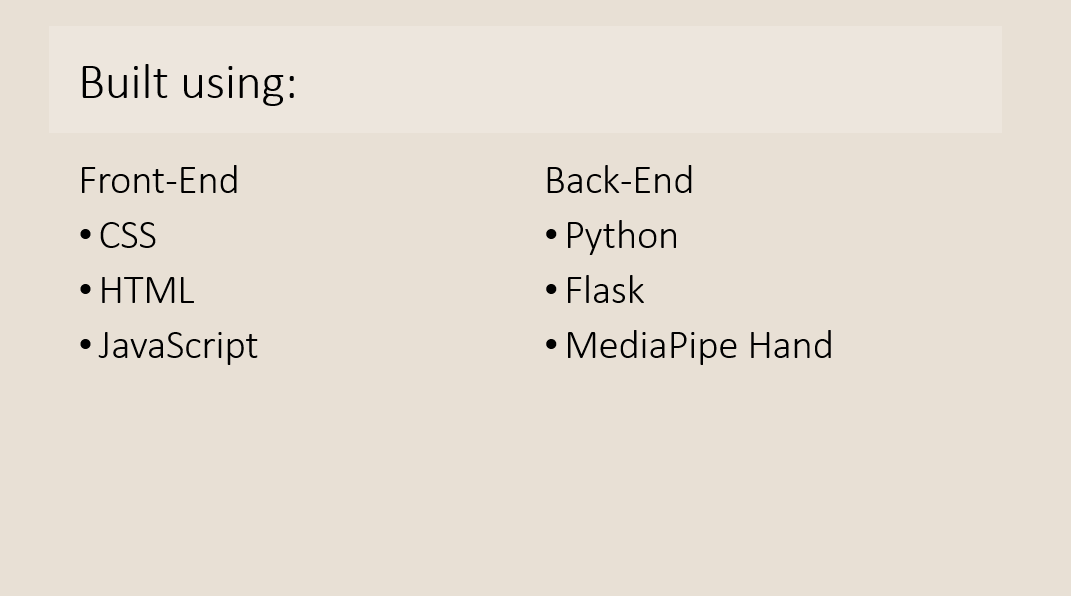This screenshot has height=596, width=1071.
Task: Select the Front-End column heading
Action: coord(158,181)
